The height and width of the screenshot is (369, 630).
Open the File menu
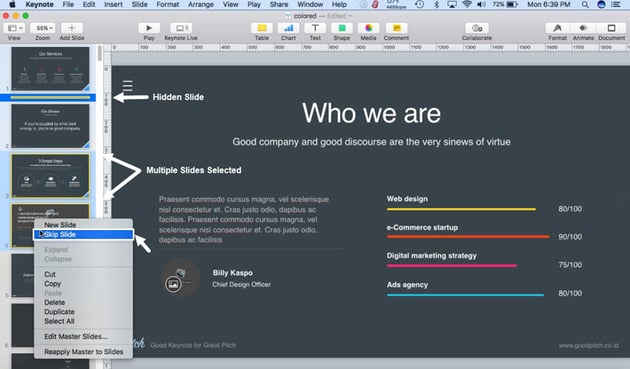pos(68,4)
